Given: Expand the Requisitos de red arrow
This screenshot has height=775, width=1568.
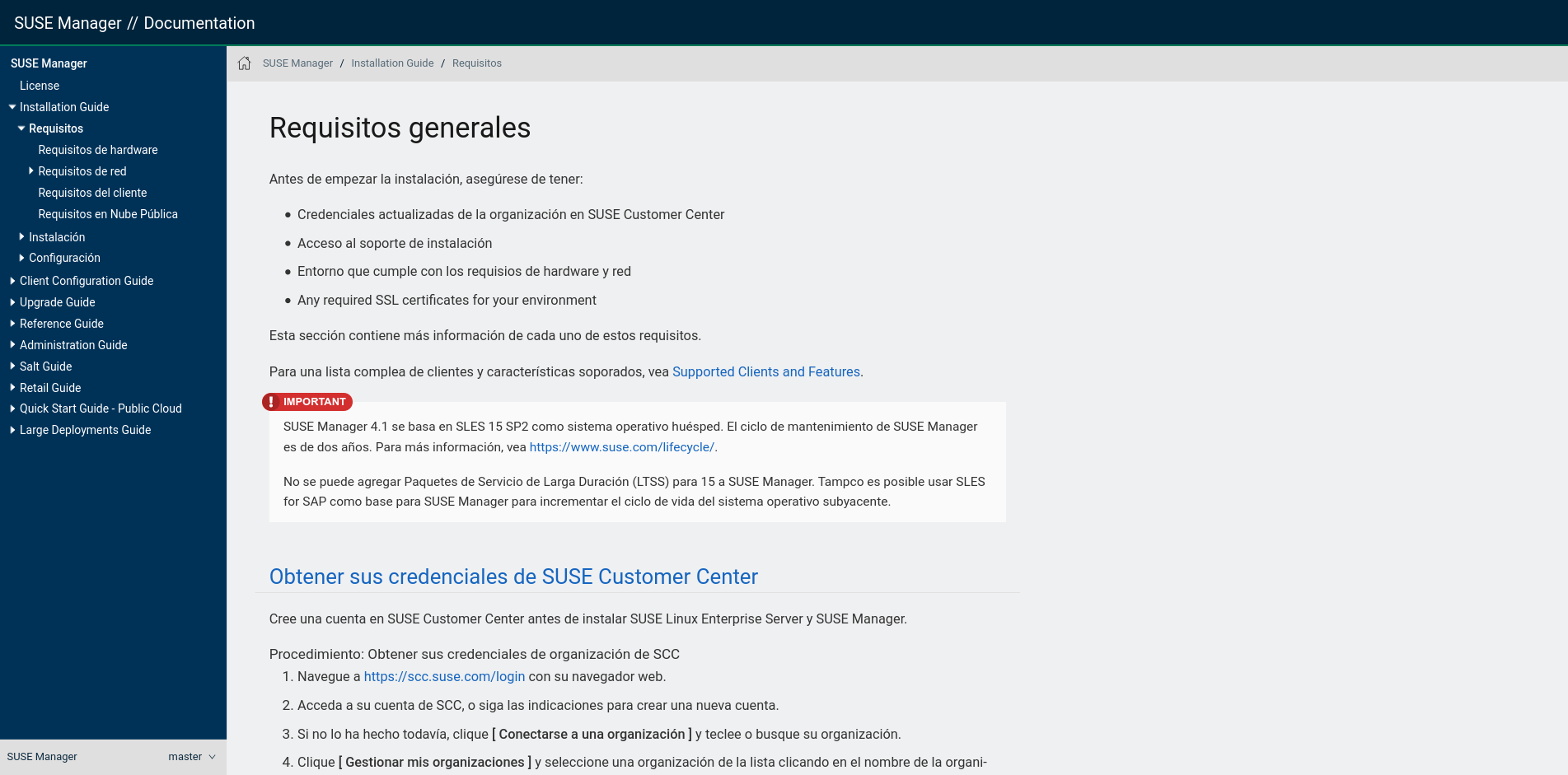Looking at the screenshot, I should [31, 171].
